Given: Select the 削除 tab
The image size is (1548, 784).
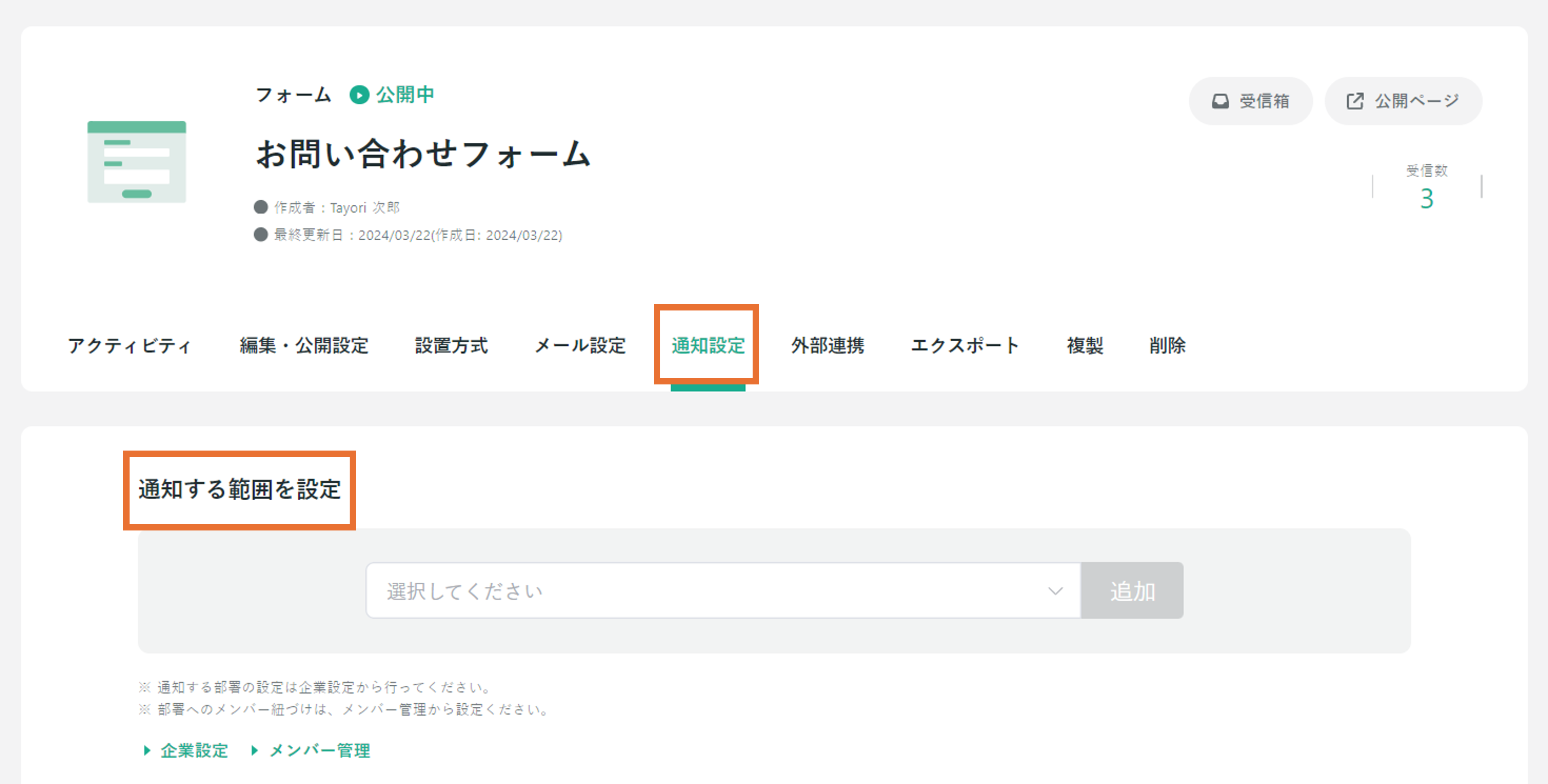Looking at the screenshot, I should pyautogui.click(x=1167, y=345).
